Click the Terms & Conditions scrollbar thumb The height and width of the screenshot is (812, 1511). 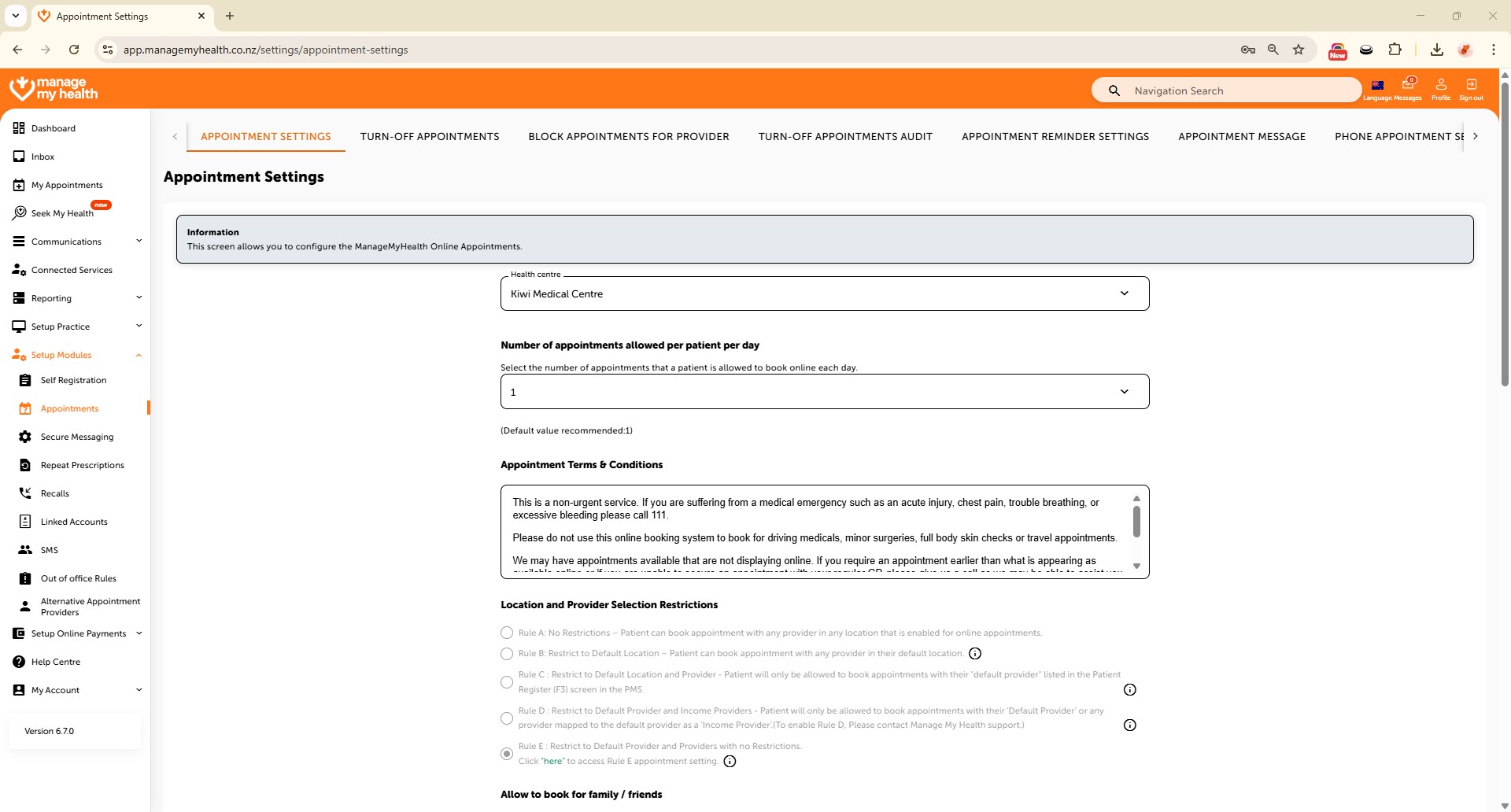click(1136, 522)
